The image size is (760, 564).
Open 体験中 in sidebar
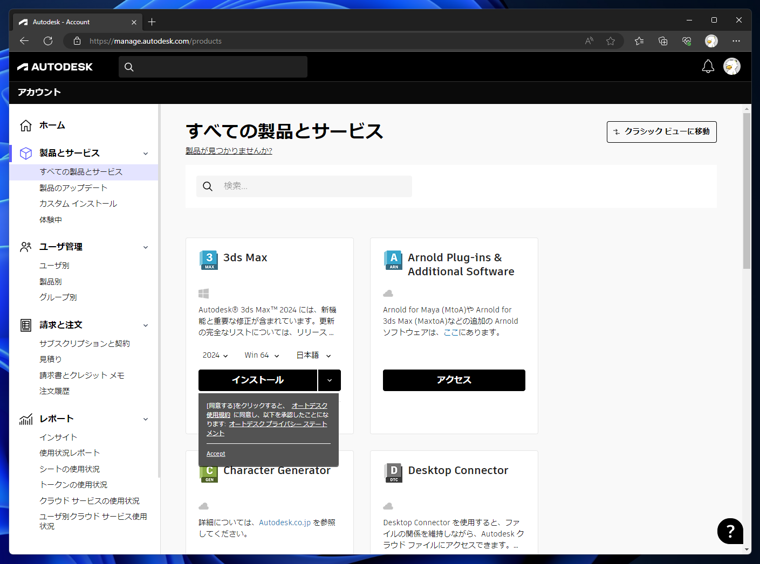[50, 220]
